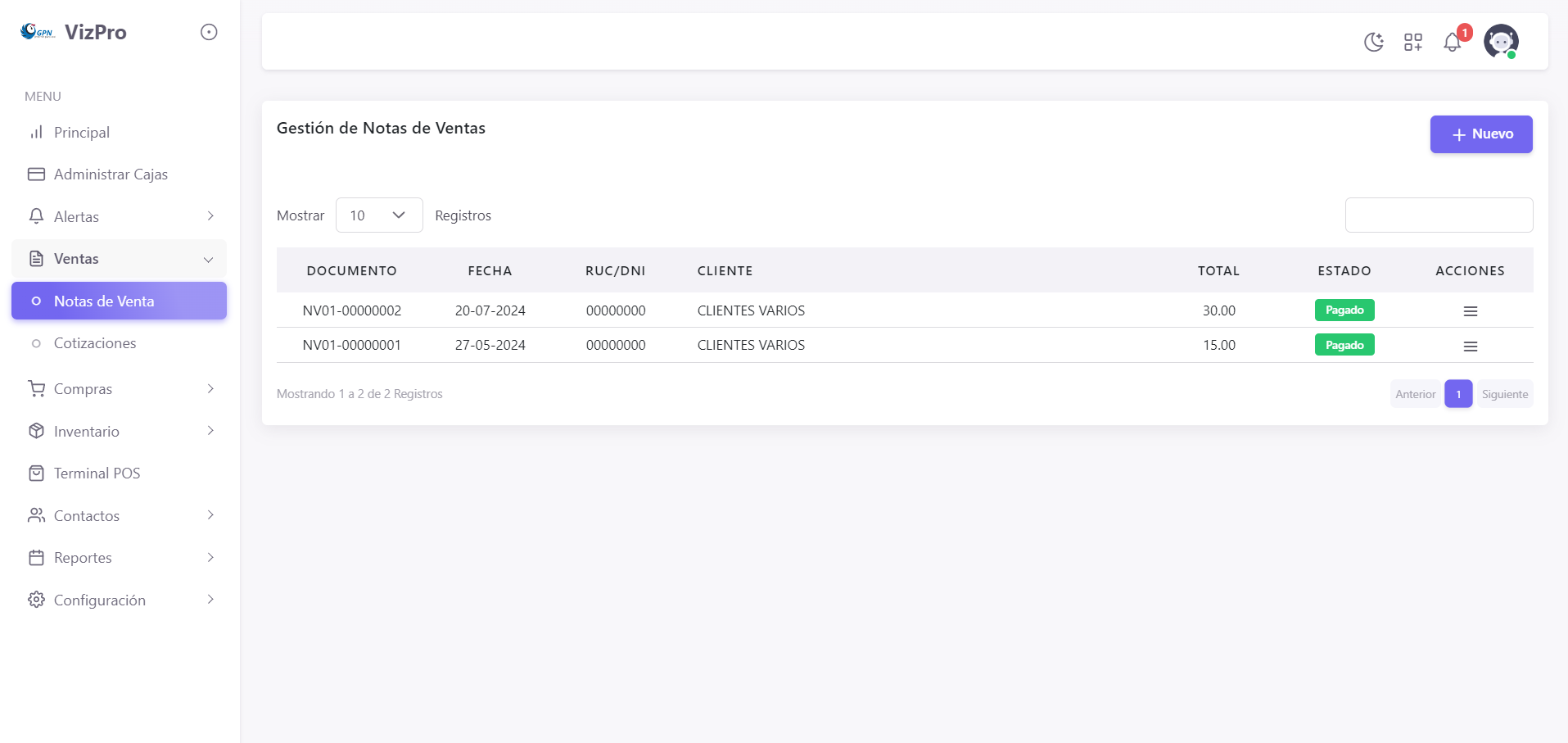Click the user avatar profile picture
Screen dimensions: 1568x743
[x=1500, y=41]
